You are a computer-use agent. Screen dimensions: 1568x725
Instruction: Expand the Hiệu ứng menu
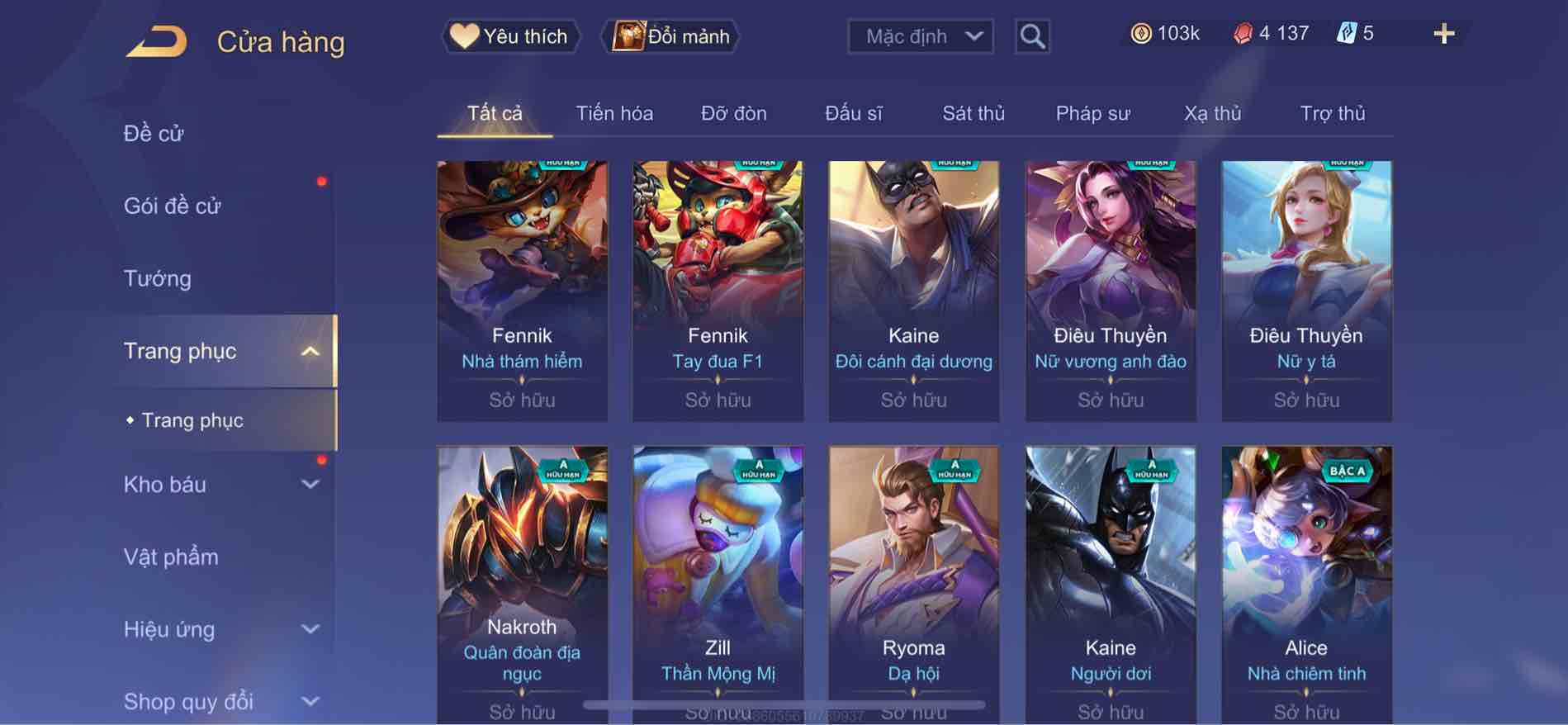tap(310, 629)
